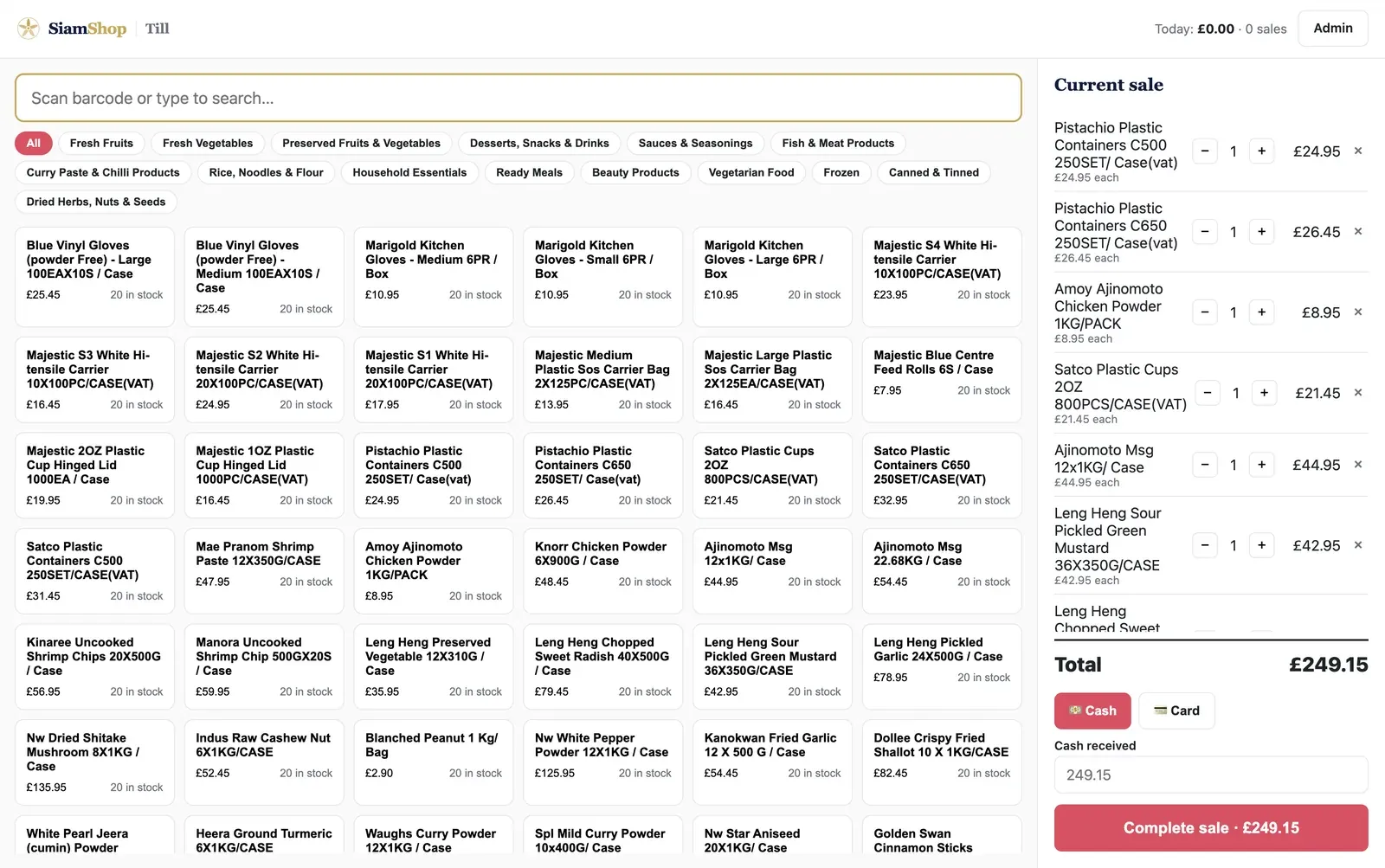This screenshot has width=1385, height=868.
Task: Filter by Sauces & Seasonings category
Action: pos(695,144)
